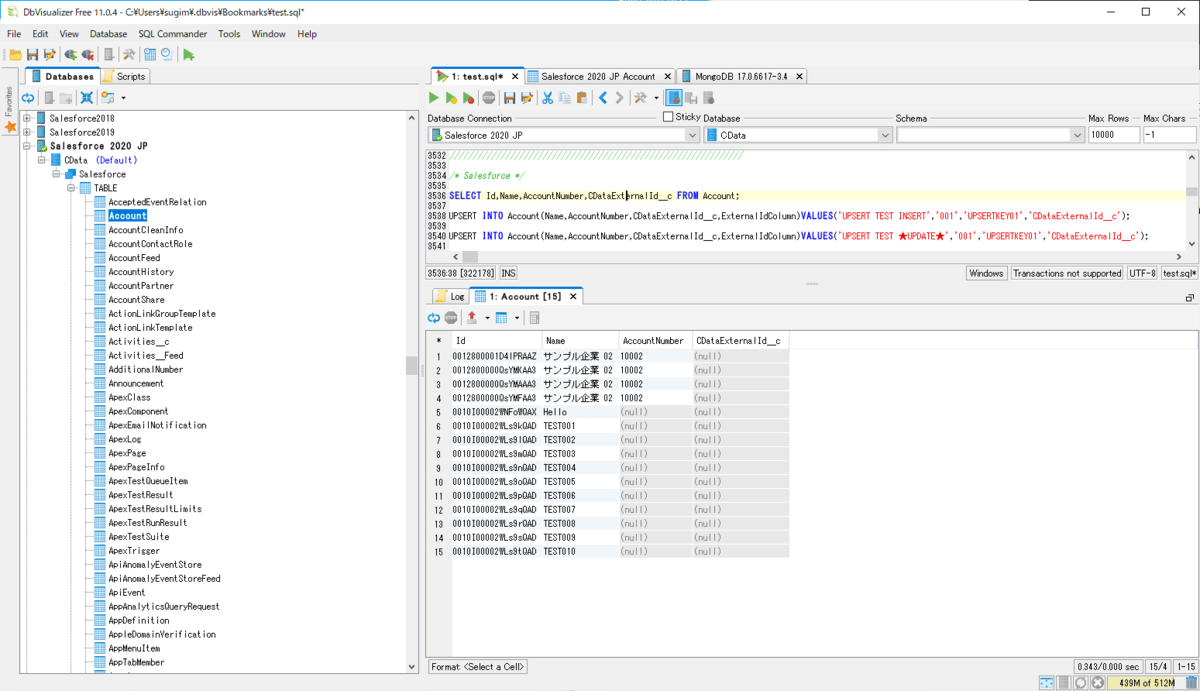Switch to the Log tab
The height and width of the screenshot is (691, 1200).
[450, 297]
